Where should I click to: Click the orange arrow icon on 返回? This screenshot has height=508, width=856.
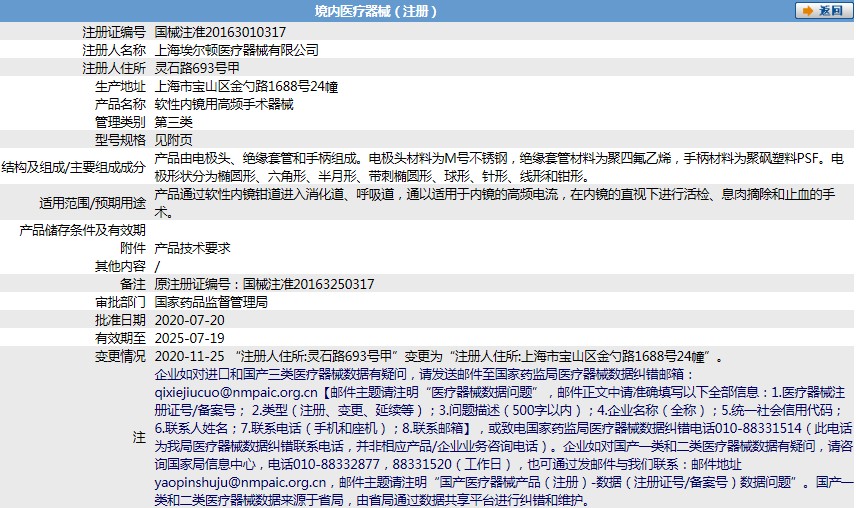(x=808, y=11)
